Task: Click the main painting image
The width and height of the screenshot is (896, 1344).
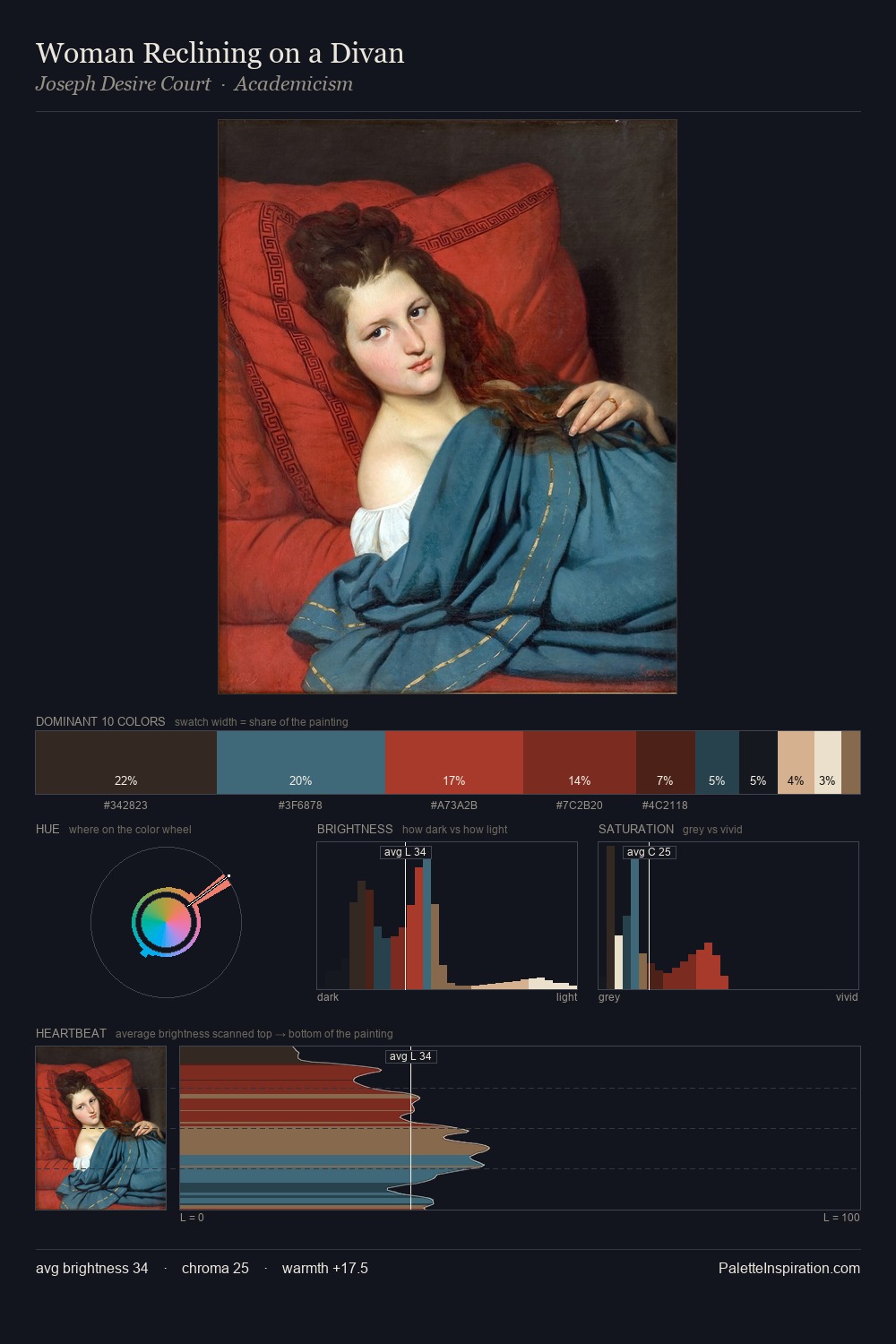Action: [x=447, y=407]
